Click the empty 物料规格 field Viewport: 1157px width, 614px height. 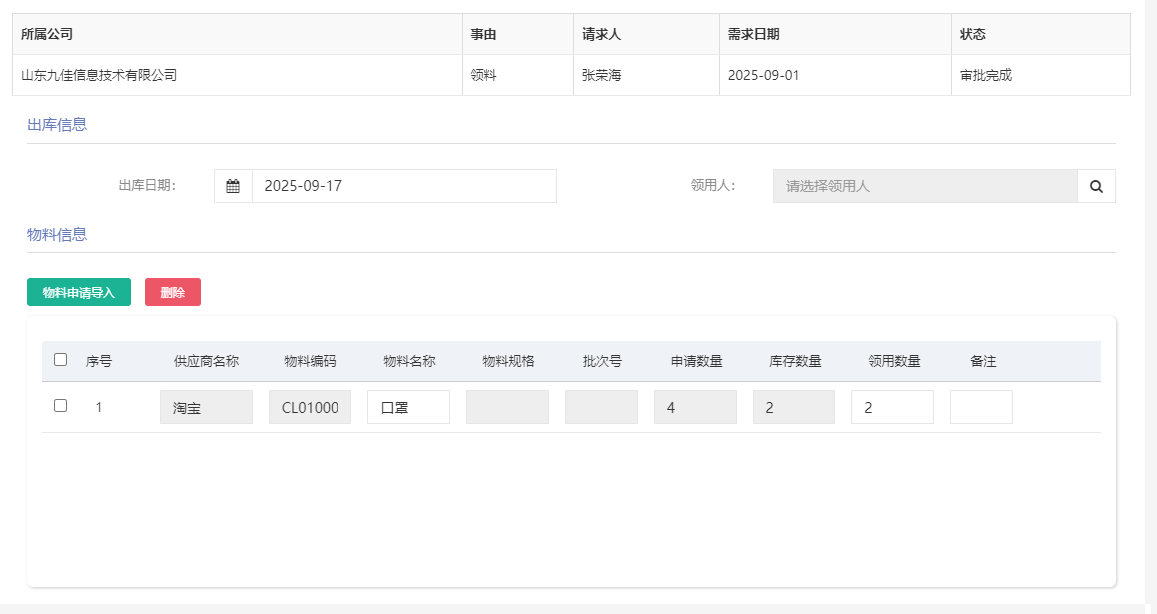point(507,407)
